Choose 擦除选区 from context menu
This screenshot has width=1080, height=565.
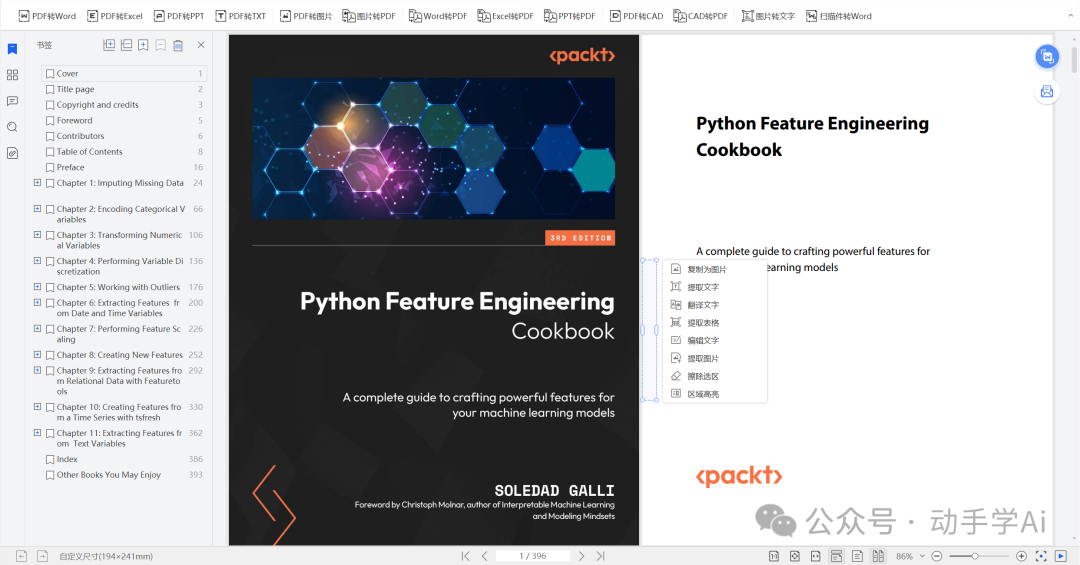[x=715, y=376]
